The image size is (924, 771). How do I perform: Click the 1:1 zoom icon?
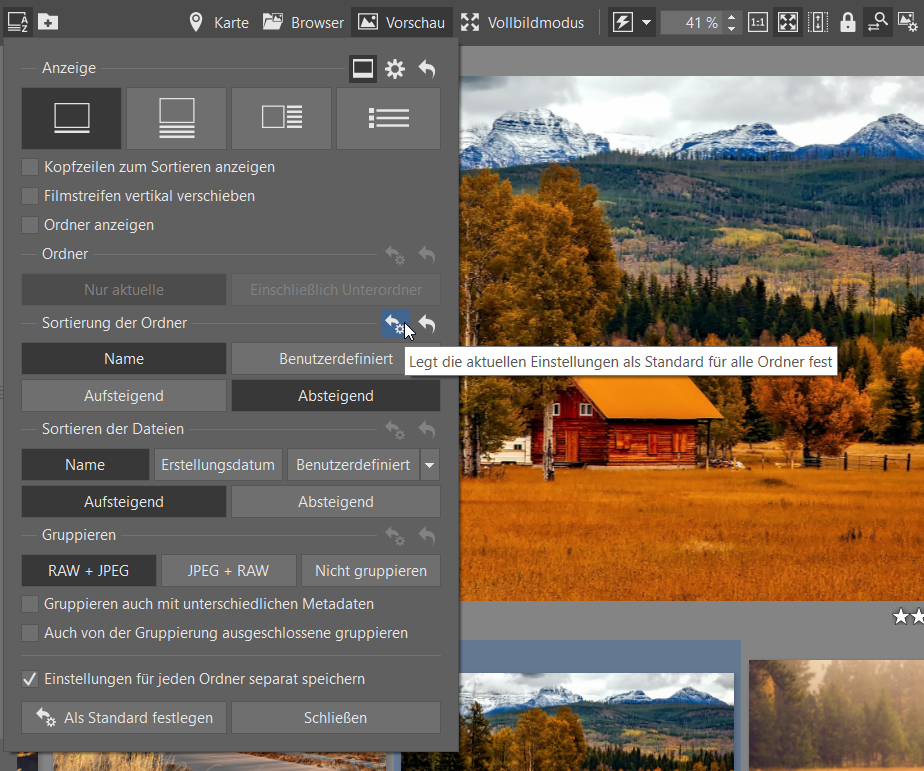pyautogui.click(x=757, y=22)
